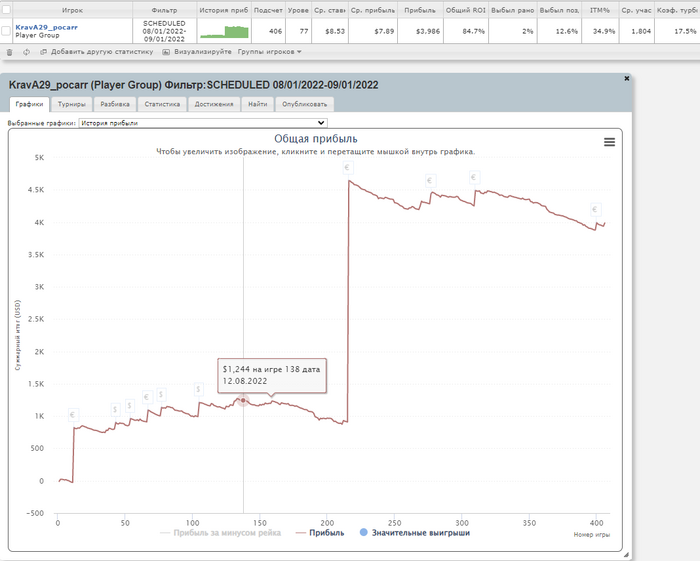Image resolution: width=700 pixels, height=561 pixels.
Task: Click 'Визуализируйте' chart button
Action: coord(197,52)
